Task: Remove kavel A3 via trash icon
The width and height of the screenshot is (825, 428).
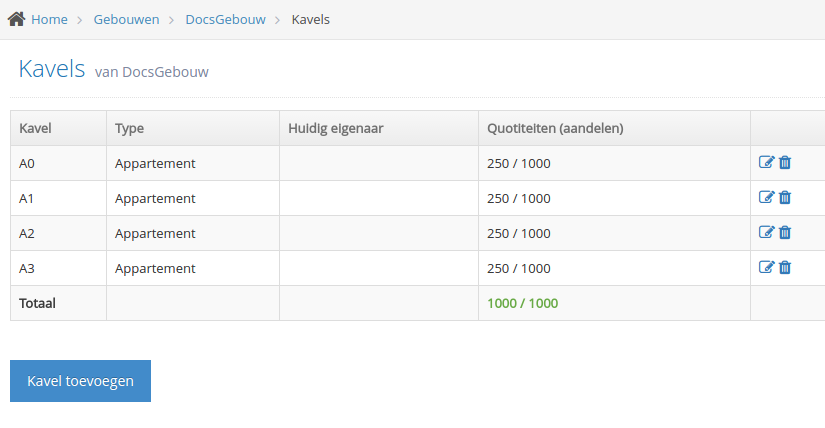Action: tap(785, 267)
